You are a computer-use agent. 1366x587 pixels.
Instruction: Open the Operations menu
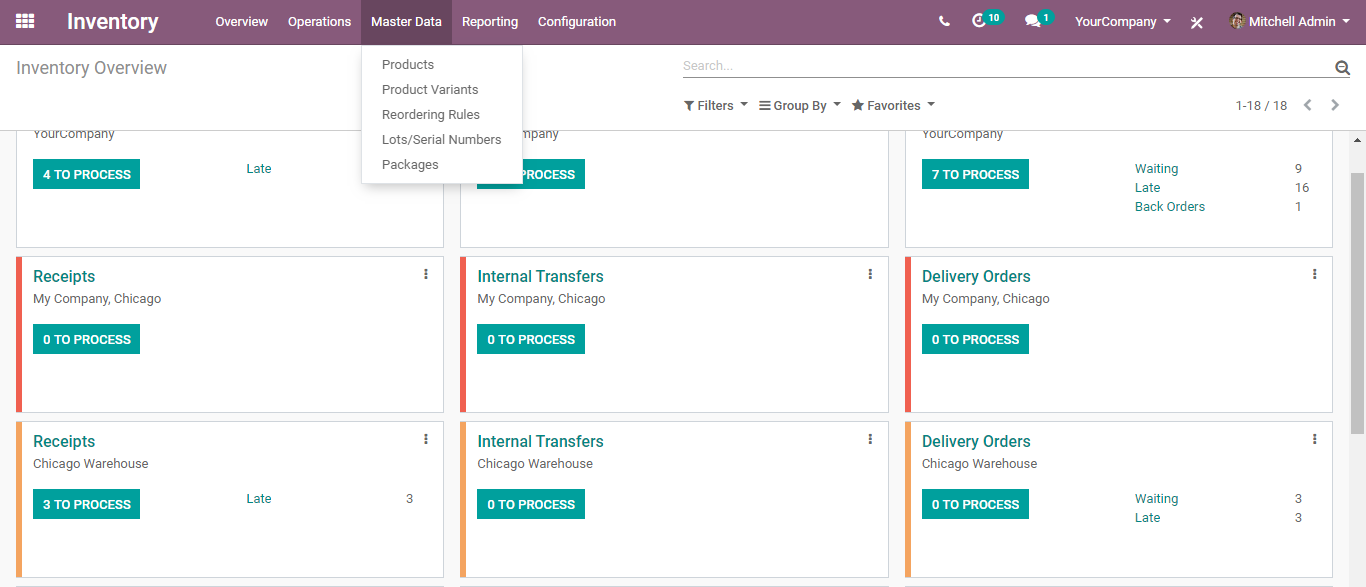[320, 21]
